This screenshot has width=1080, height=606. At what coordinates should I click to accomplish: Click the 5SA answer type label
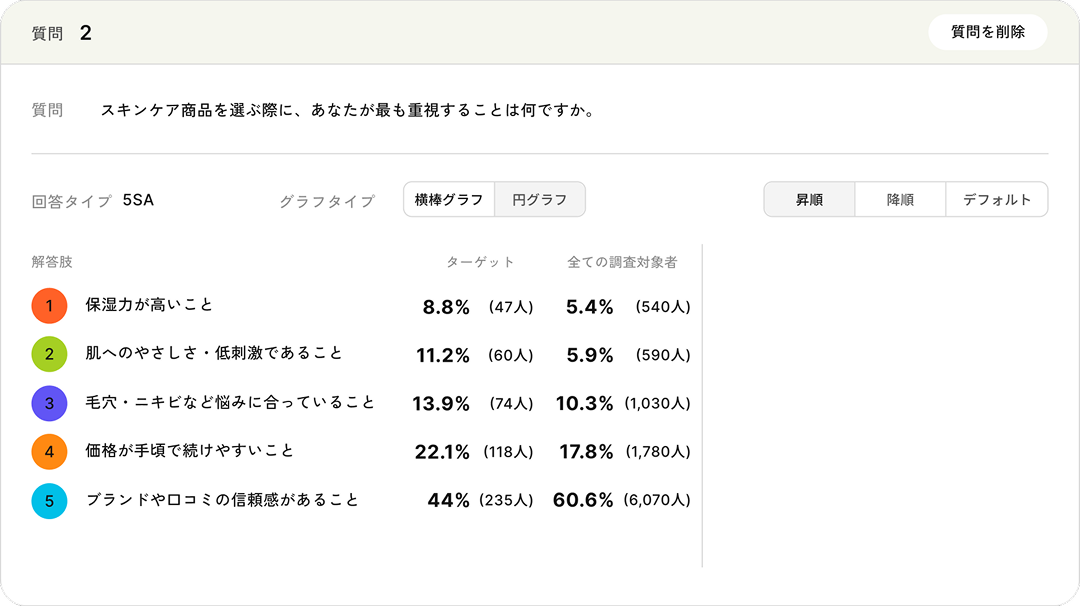pos(138,200)
